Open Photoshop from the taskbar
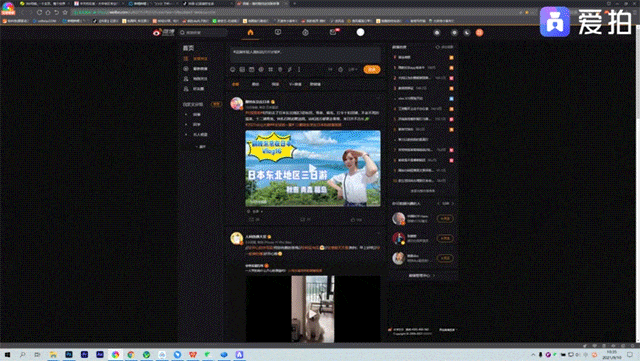 pos(69,355)
